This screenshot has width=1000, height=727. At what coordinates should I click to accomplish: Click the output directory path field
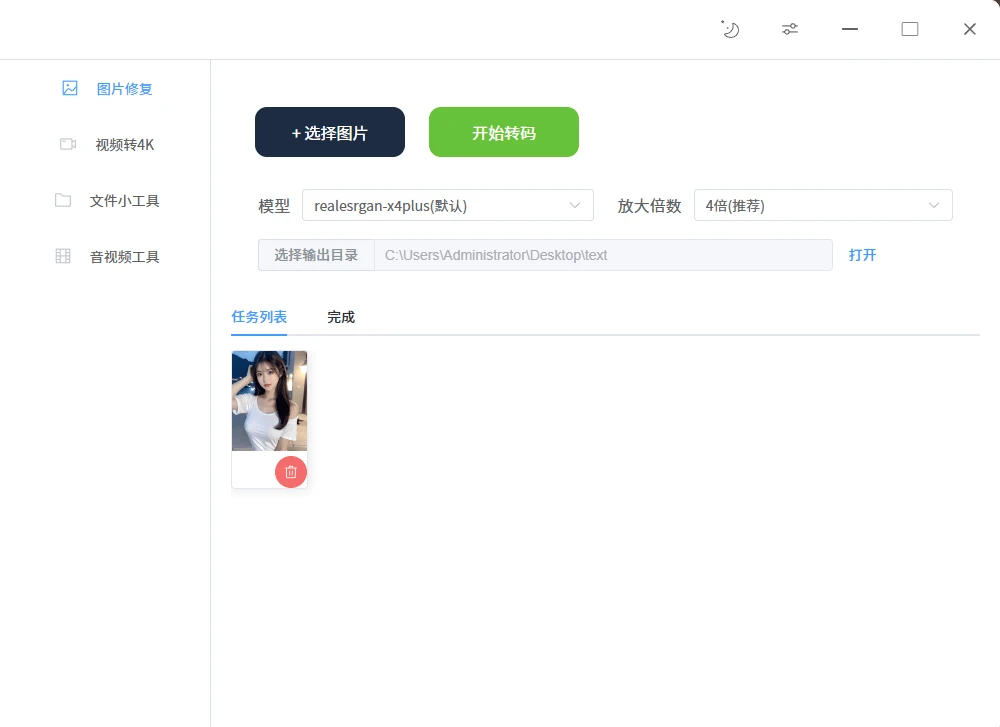pos(600,255)
